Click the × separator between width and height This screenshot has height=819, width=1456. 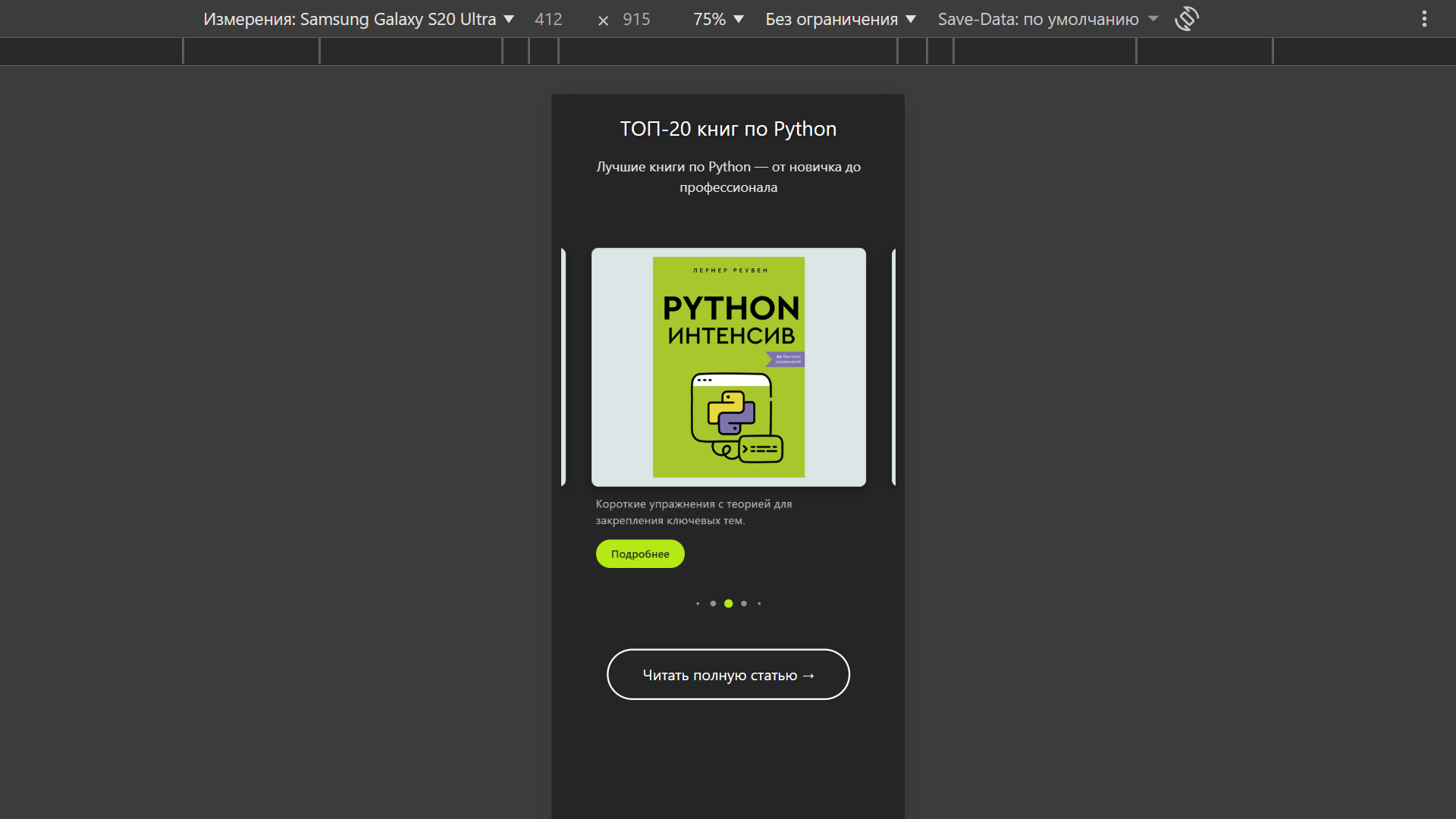click(x=603, y=20)
